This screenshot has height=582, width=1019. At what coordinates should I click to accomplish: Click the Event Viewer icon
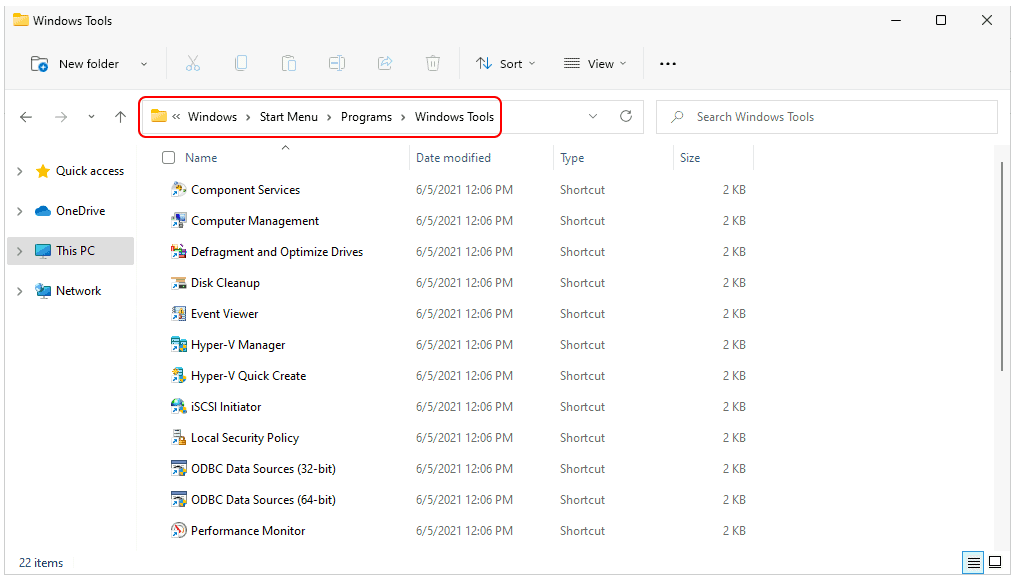coord(178,314)
